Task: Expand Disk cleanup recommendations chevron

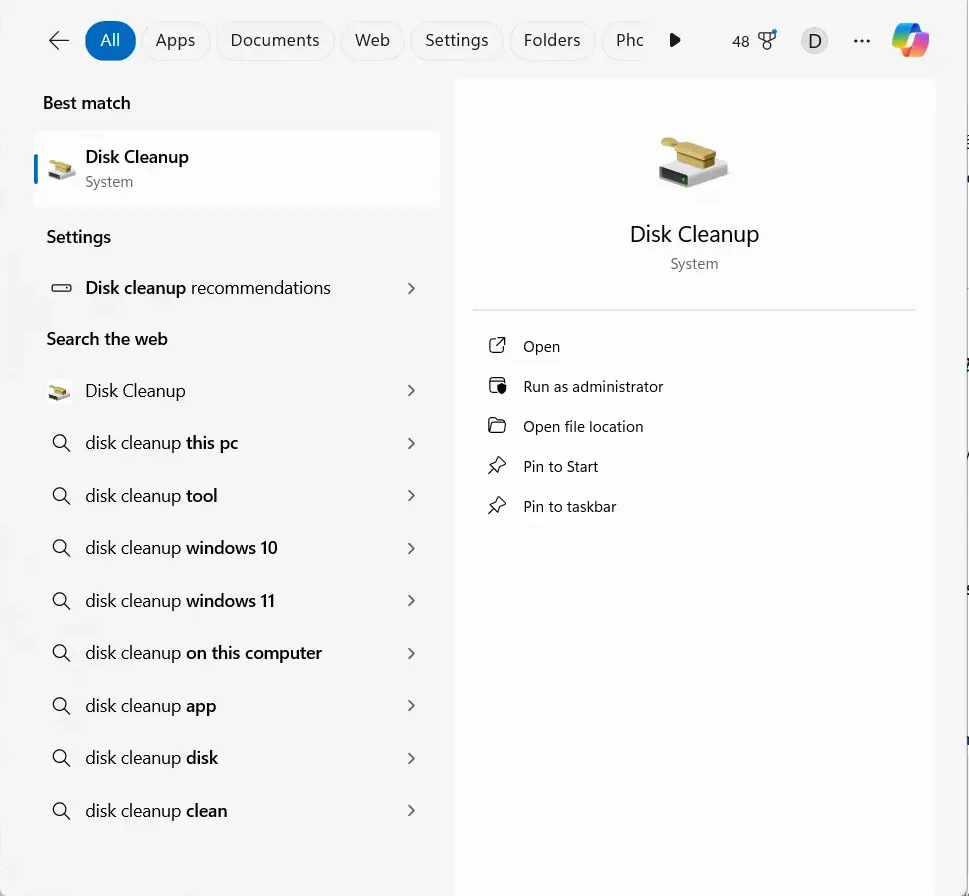Action: [411, 288]
